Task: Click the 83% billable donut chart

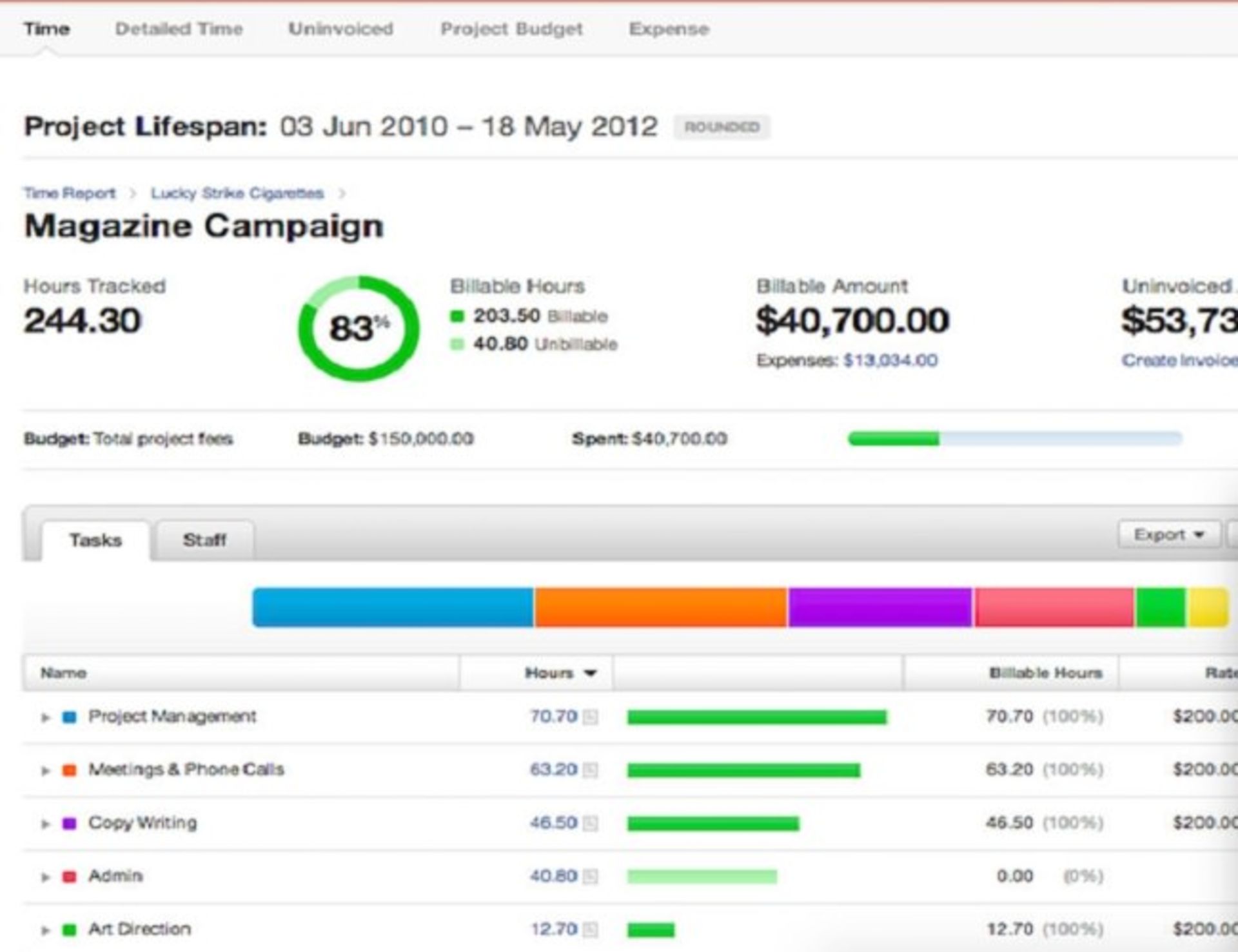Action: (x=359, y=328)
